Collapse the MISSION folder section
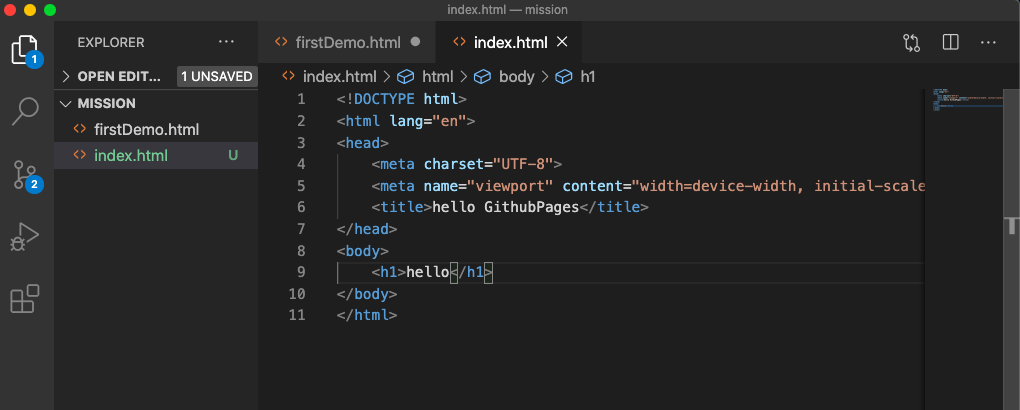 65,103
